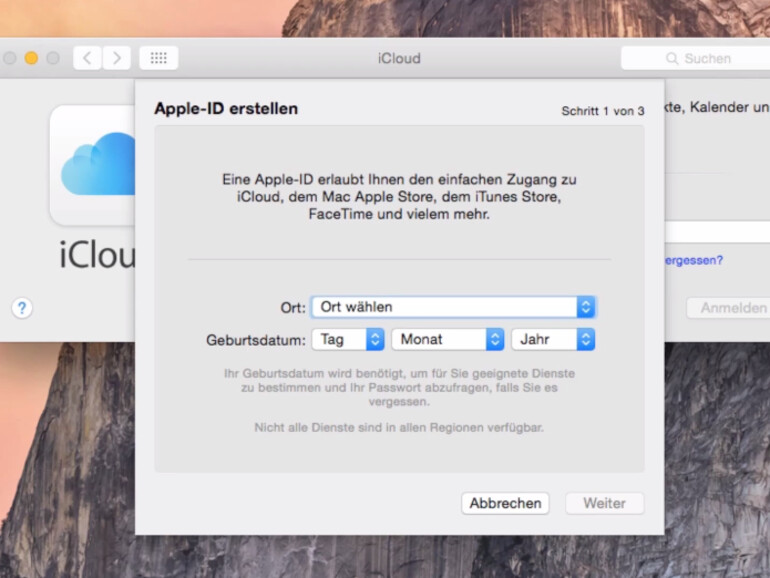This screenshot has width=770, height=578.
Task: Click the 'Geburtsdatum:' label
Action: click(x=256, y=340)
